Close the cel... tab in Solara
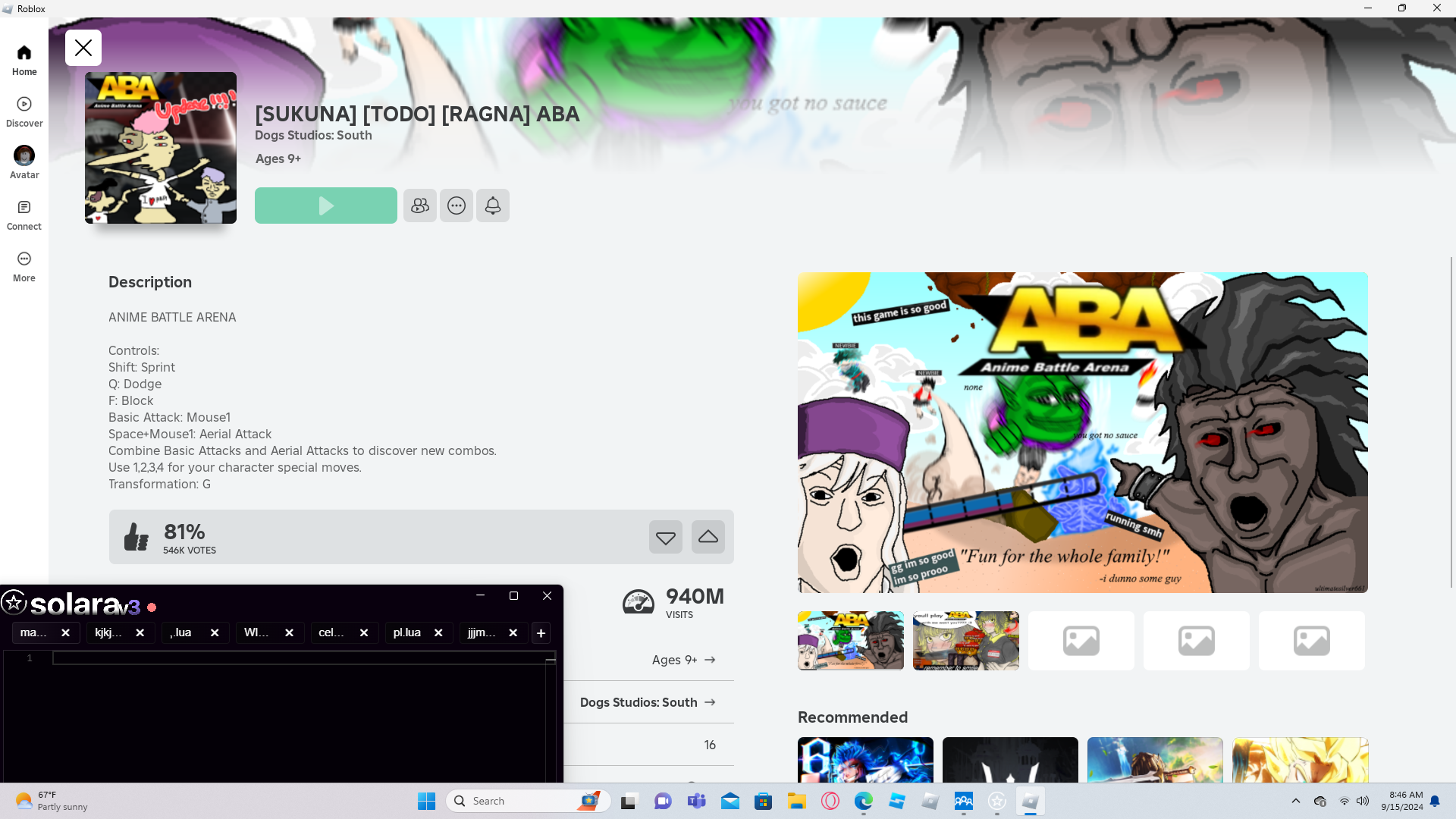 (364, 632)
